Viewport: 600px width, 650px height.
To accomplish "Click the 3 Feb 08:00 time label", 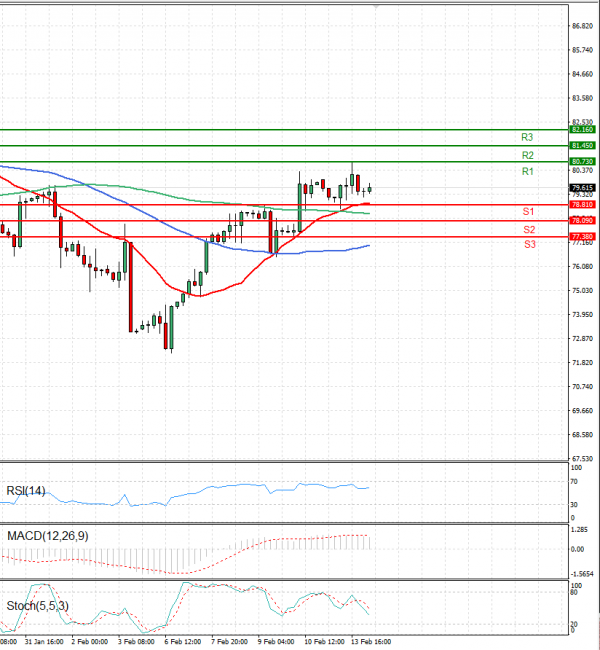I will pyautogui.click(x=136, y=642).
